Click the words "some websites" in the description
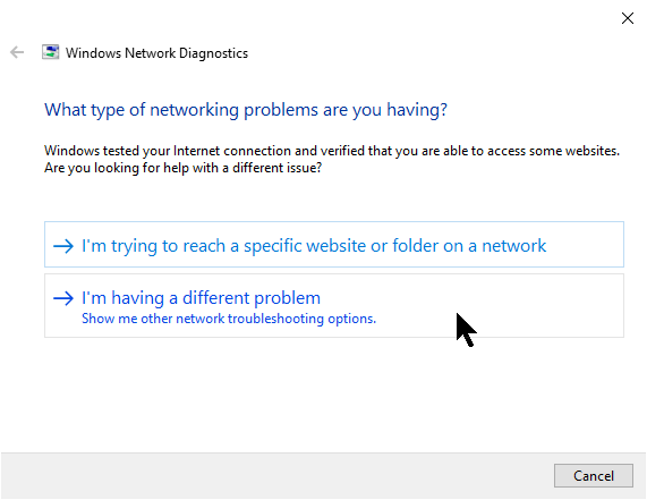647x500 pixels. click(x=574, y=151)
